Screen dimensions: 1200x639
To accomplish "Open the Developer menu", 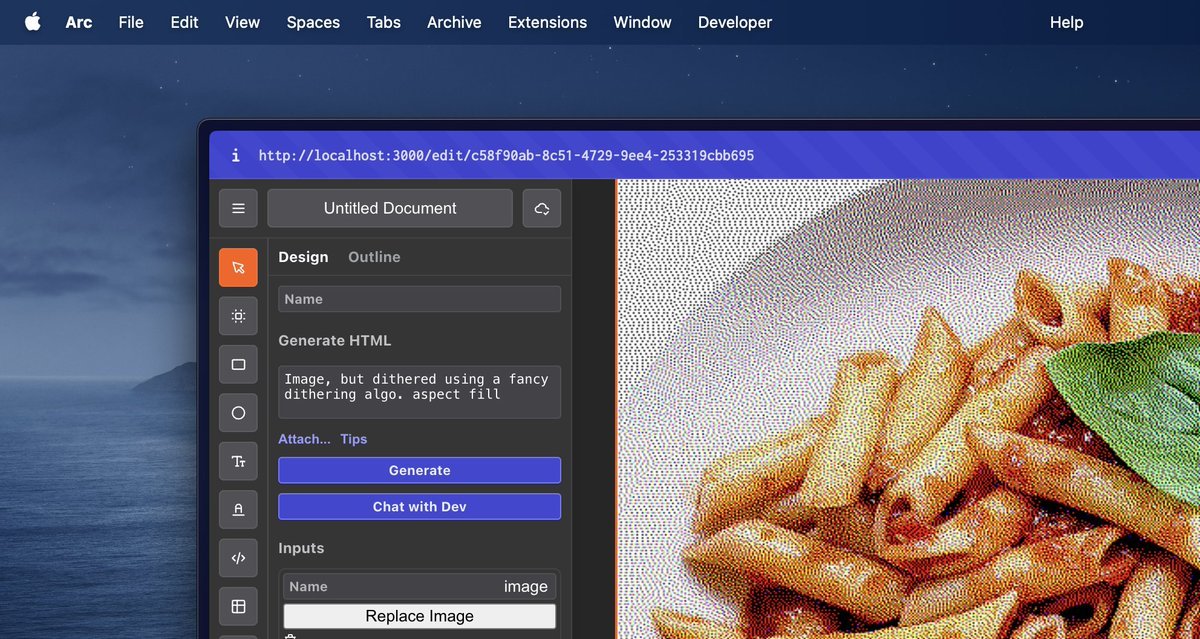I will click(735, 22).
